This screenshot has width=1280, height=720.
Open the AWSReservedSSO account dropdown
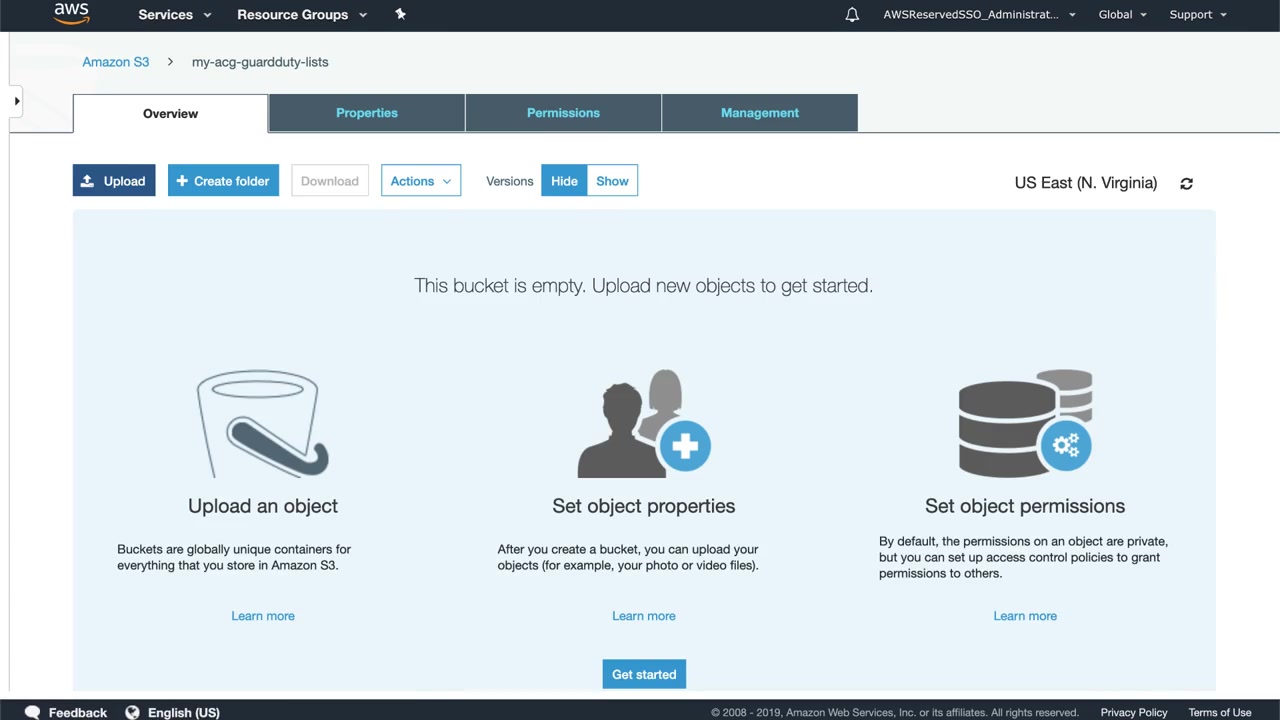pos(979,15)
